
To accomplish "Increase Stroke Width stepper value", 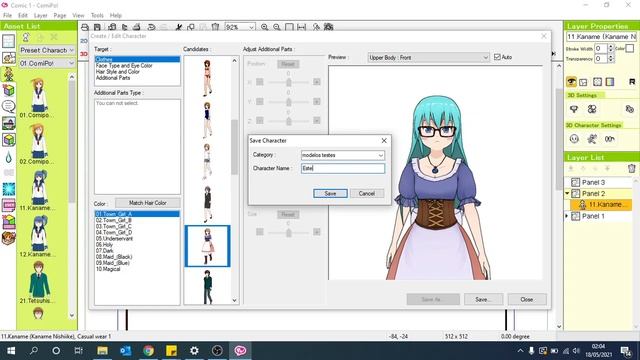I will point(611,46).
